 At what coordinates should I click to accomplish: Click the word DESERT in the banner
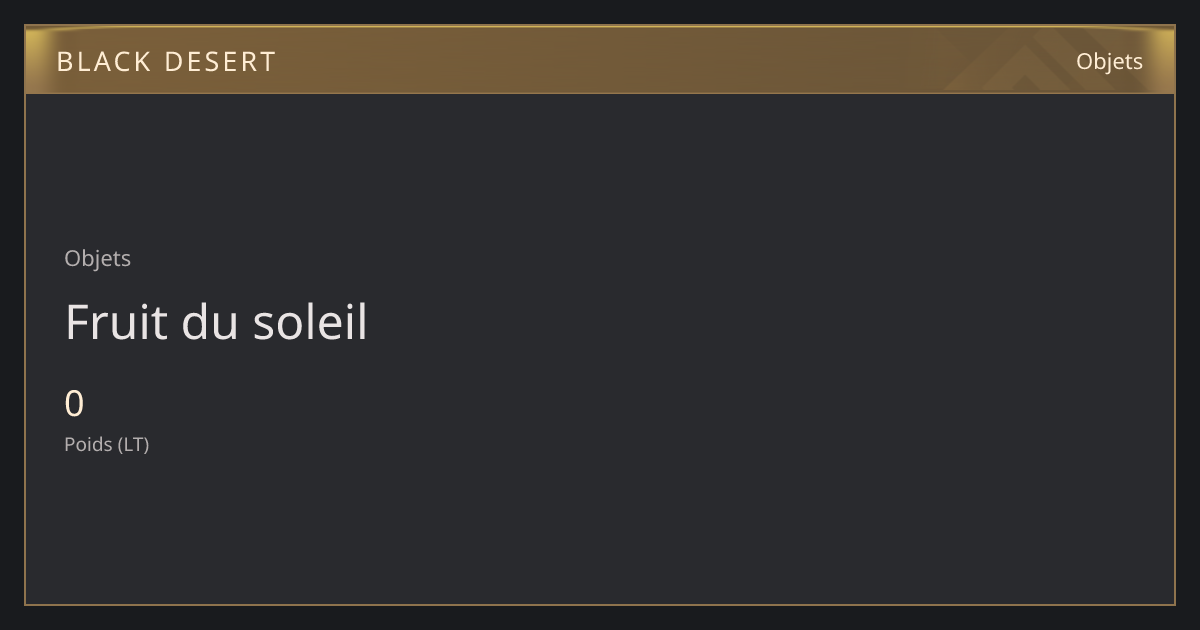[220, 62]
